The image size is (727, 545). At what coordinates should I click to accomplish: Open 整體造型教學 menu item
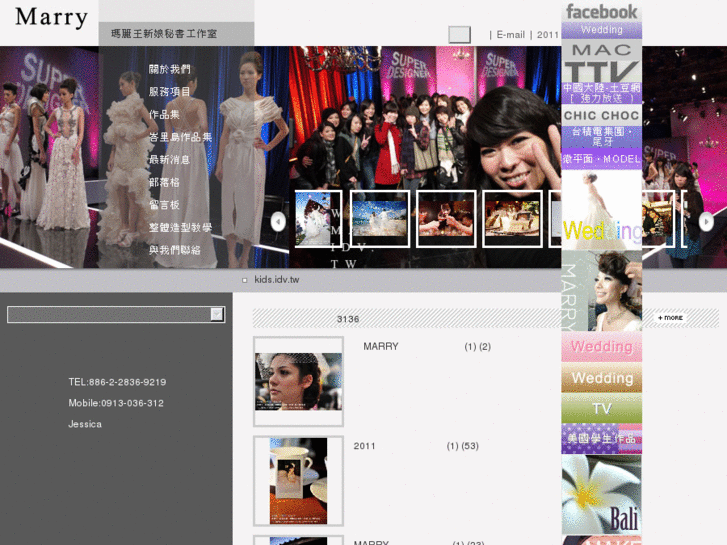click(x=180, y=228)
